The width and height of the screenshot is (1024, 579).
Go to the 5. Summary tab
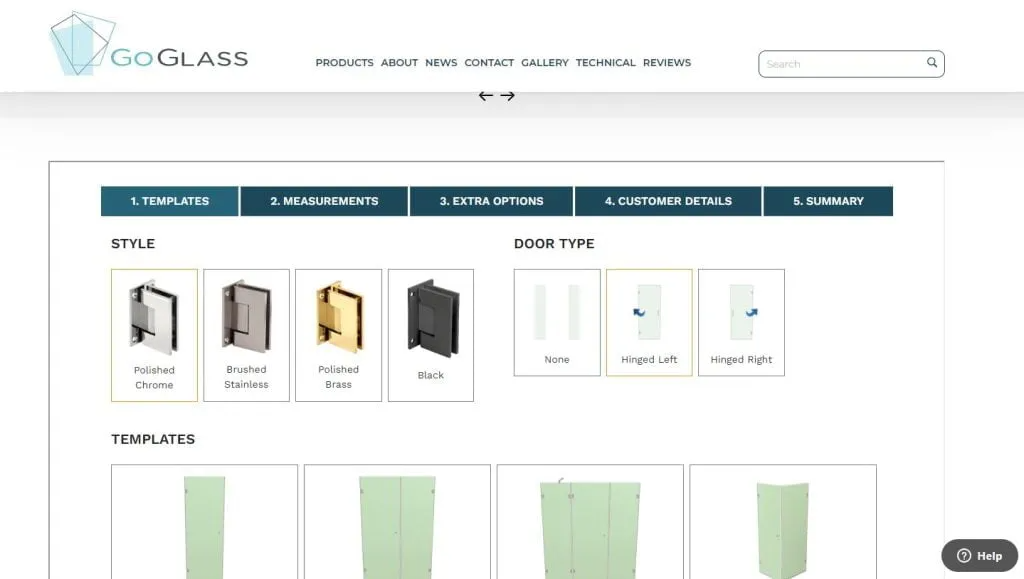click(x=828, y=201)
